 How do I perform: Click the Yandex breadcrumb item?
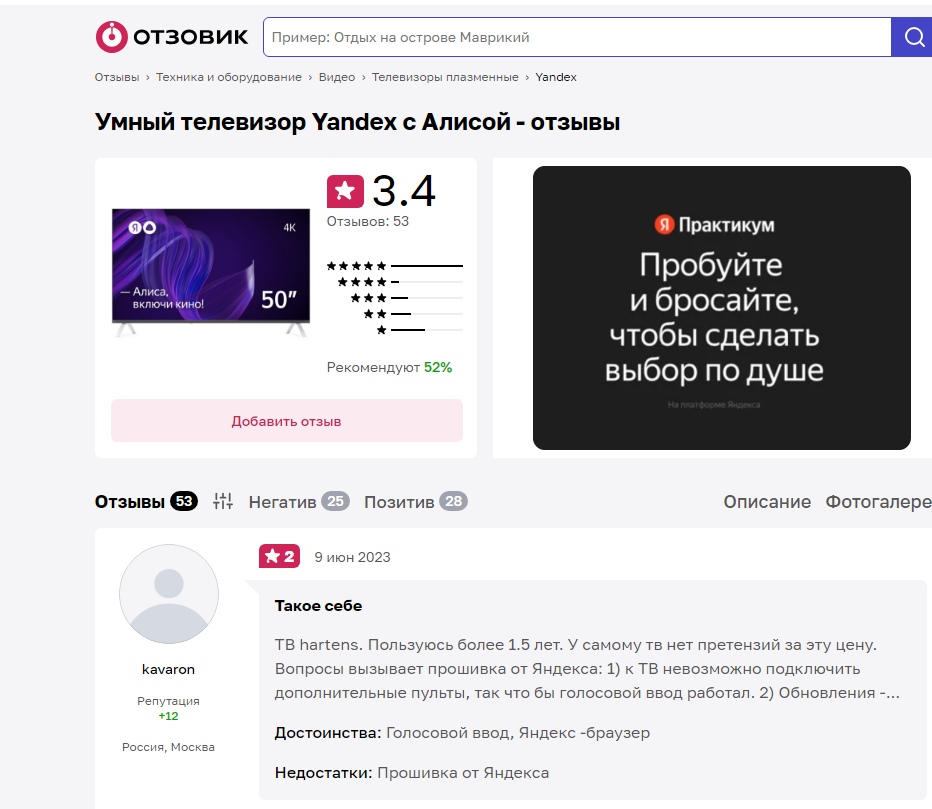[556, 77]
